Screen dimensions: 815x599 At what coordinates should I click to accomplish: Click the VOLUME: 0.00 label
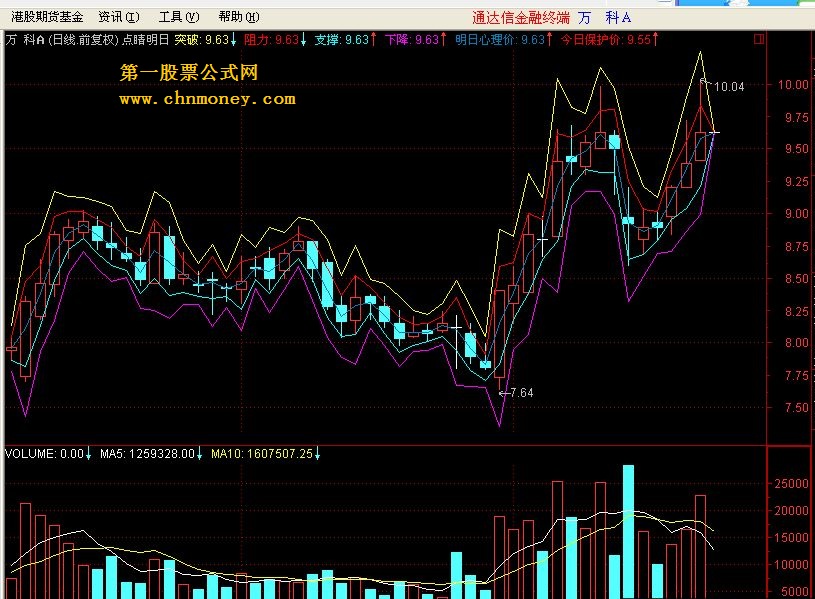coord(48,454)
